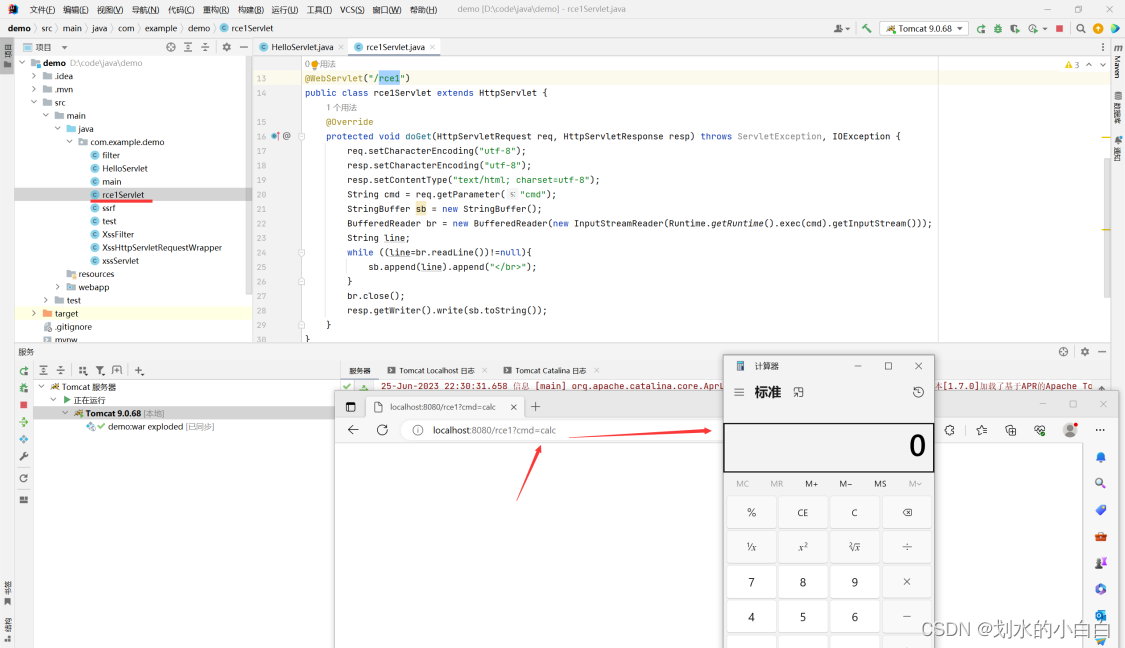The image size is (1125, 648).
Task: Locate the open file in the project tree
Action: tap(171, 47)
